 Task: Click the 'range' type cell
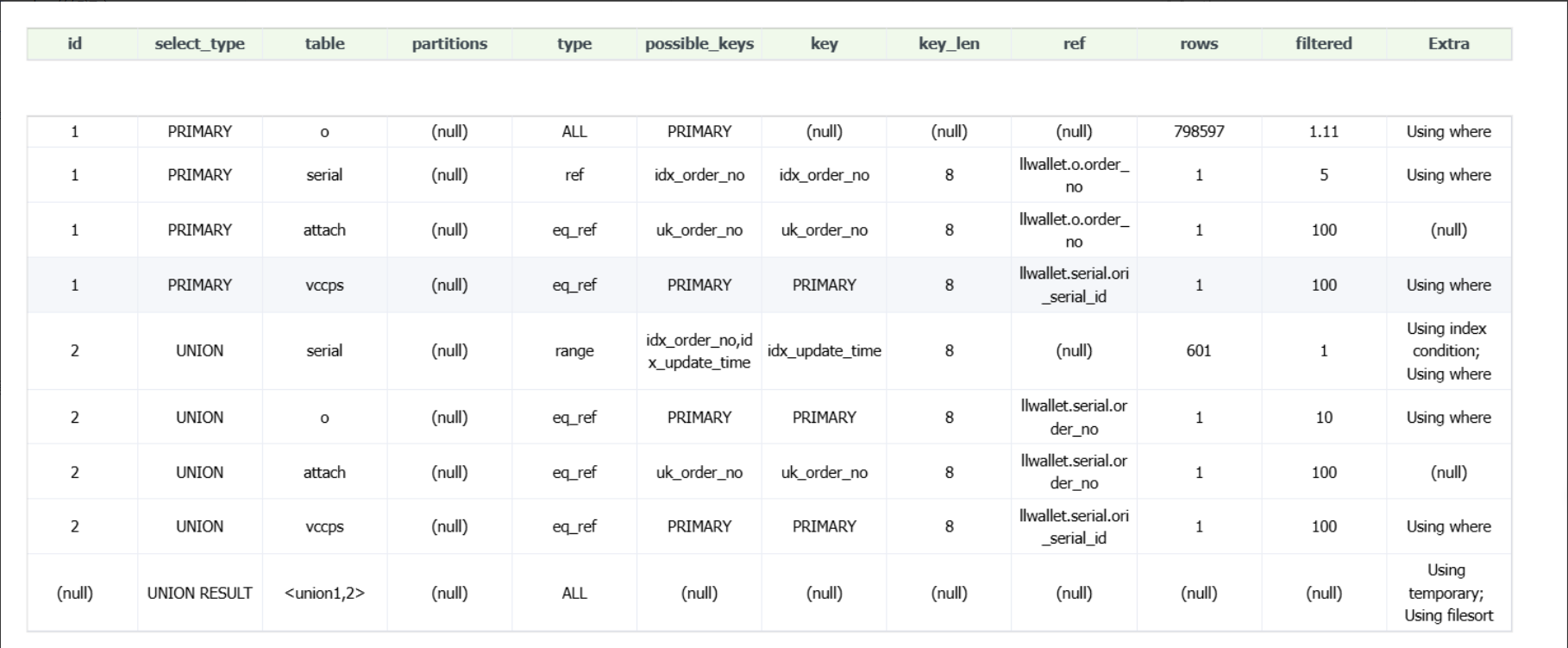574,351
